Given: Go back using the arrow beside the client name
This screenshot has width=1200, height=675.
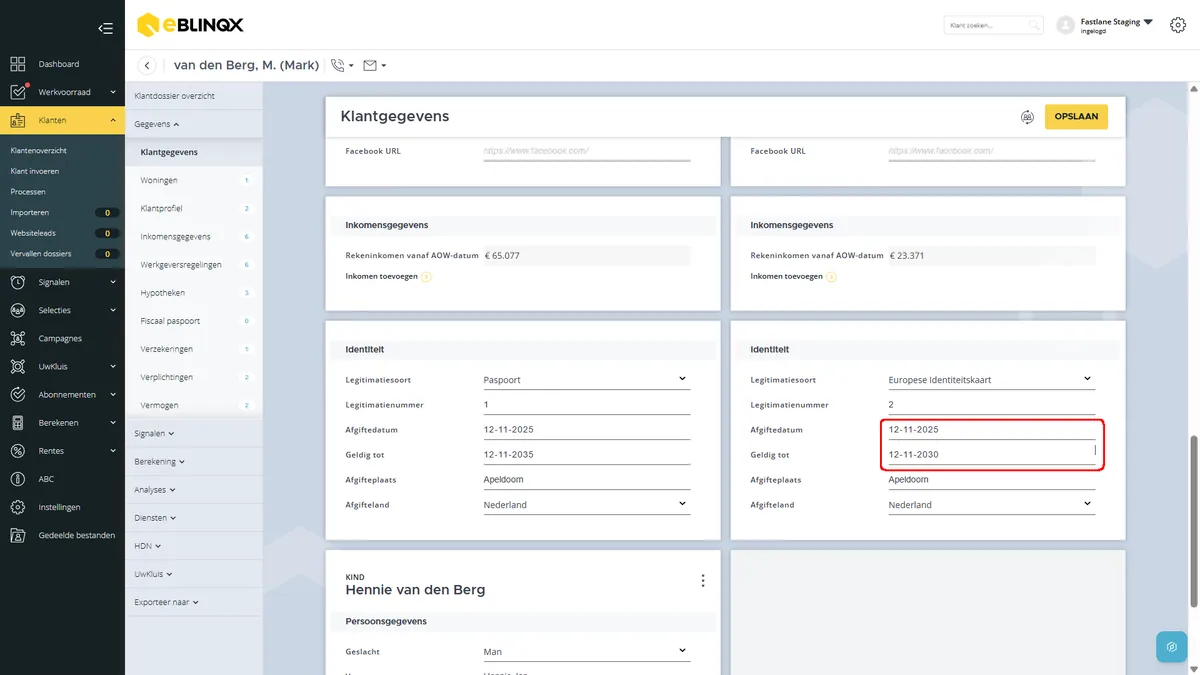Looking at the screenshot, I should [147, 66].
